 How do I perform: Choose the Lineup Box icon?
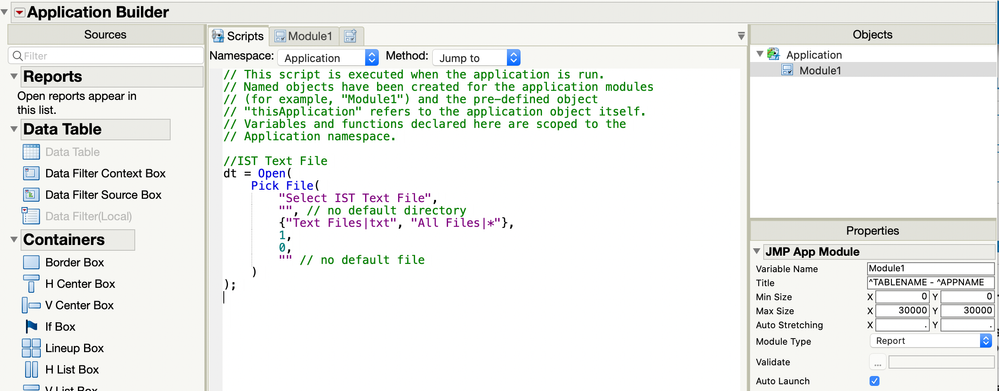[31, 348]
